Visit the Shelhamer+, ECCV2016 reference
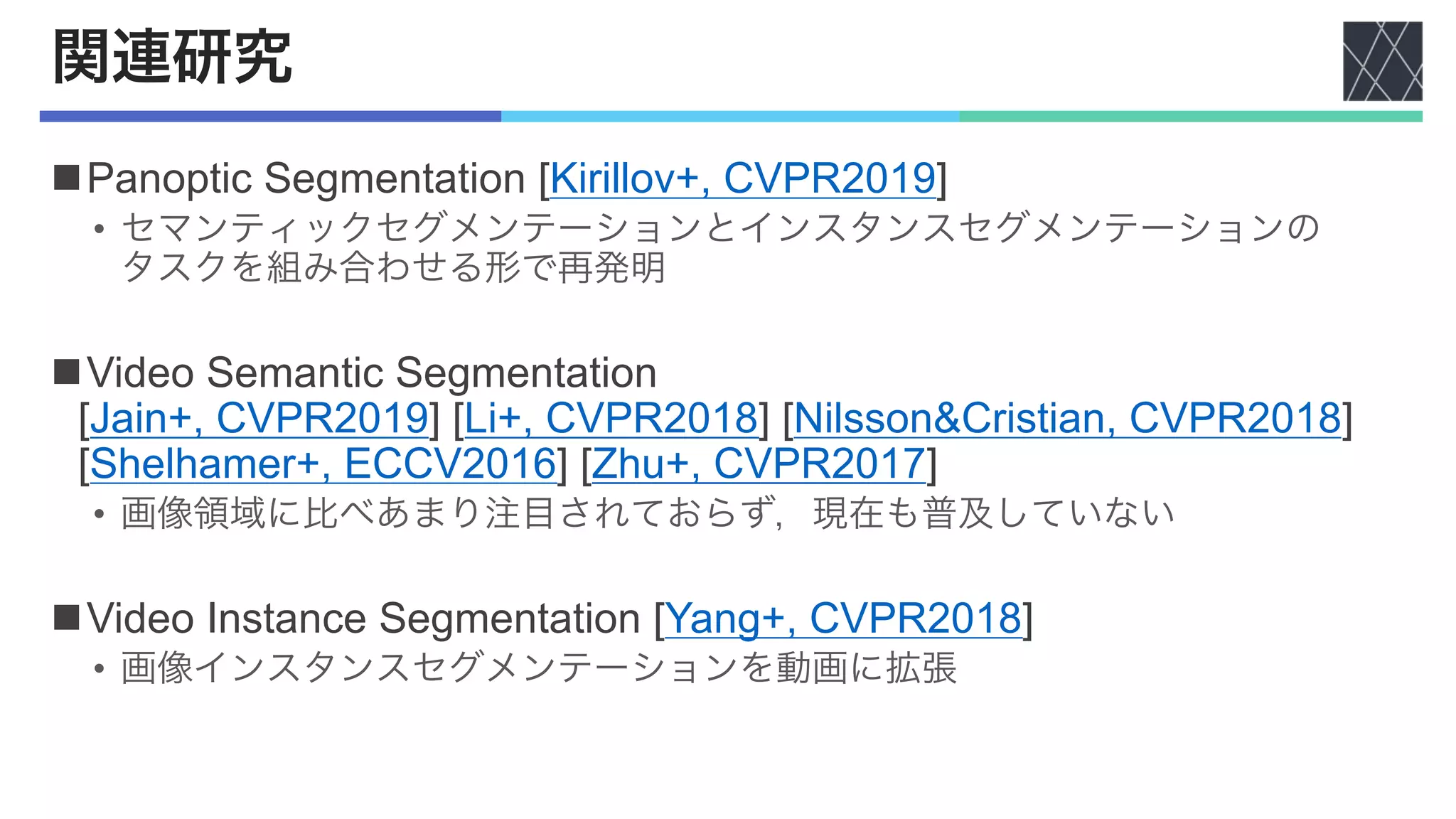Viewport: 1456px width, 819px height. pos(323,464)
